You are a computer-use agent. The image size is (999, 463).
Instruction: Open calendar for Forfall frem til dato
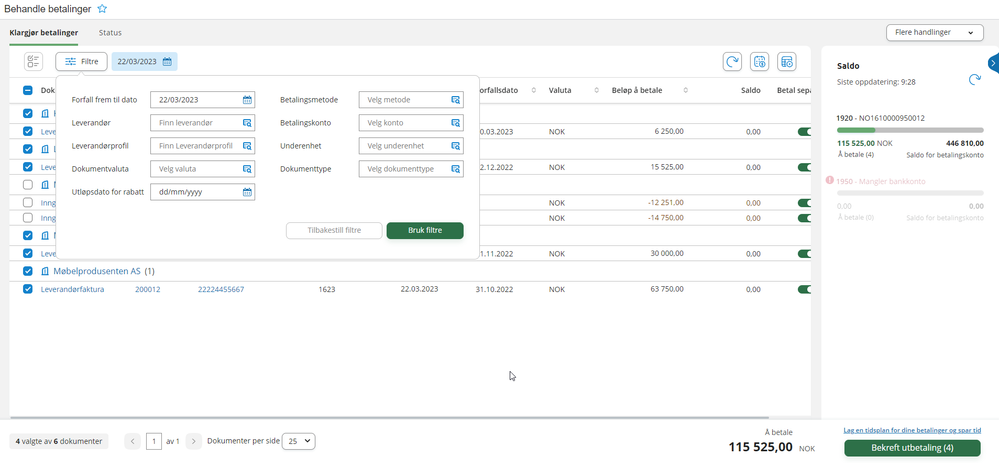[247, 100]
